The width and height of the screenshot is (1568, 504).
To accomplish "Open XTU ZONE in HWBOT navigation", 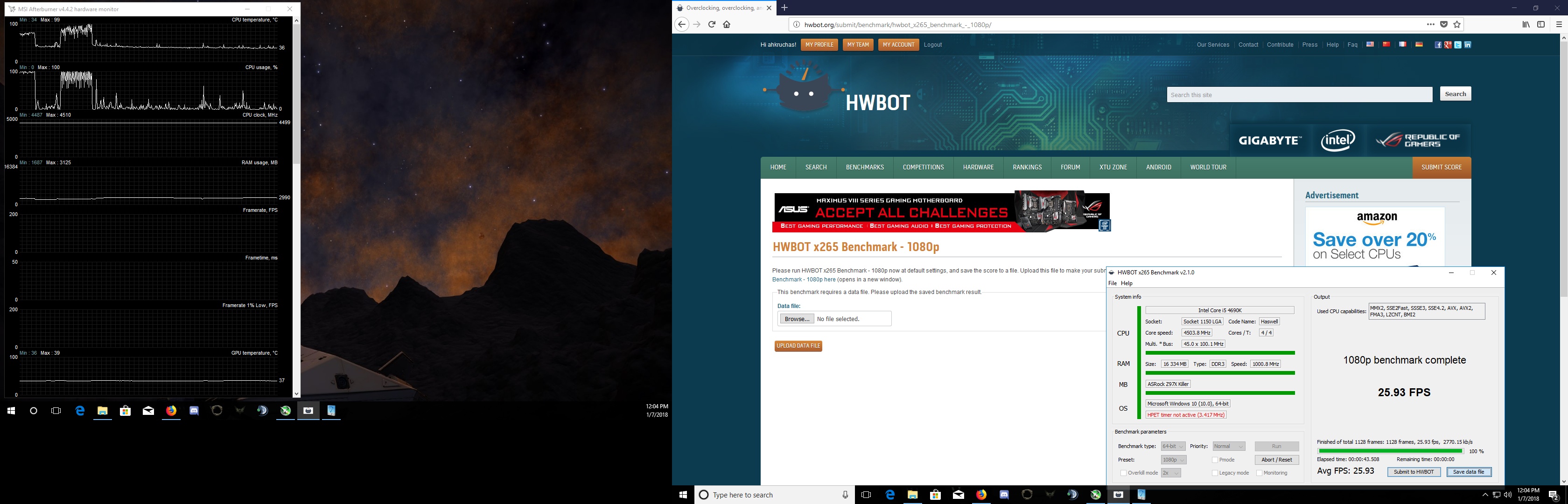I will [1113, 168].
